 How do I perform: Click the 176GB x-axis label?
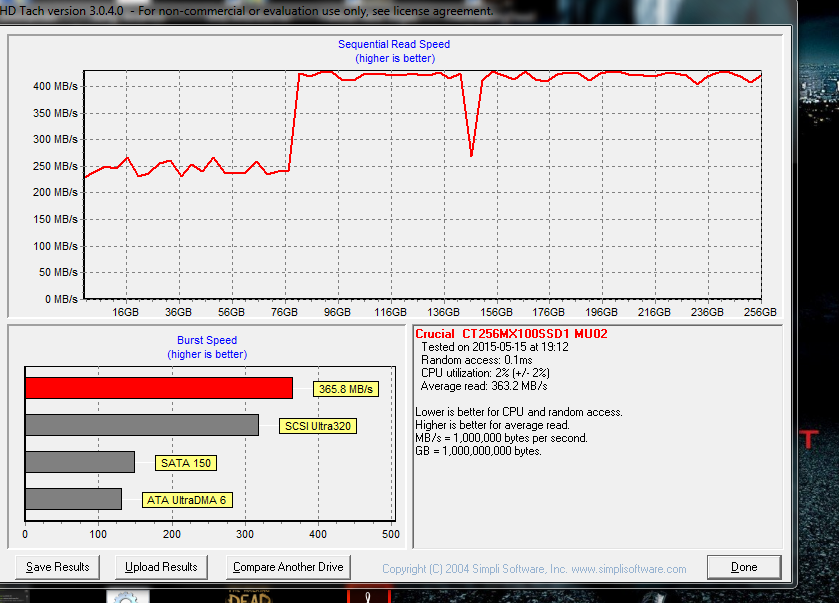pos(548,312)
